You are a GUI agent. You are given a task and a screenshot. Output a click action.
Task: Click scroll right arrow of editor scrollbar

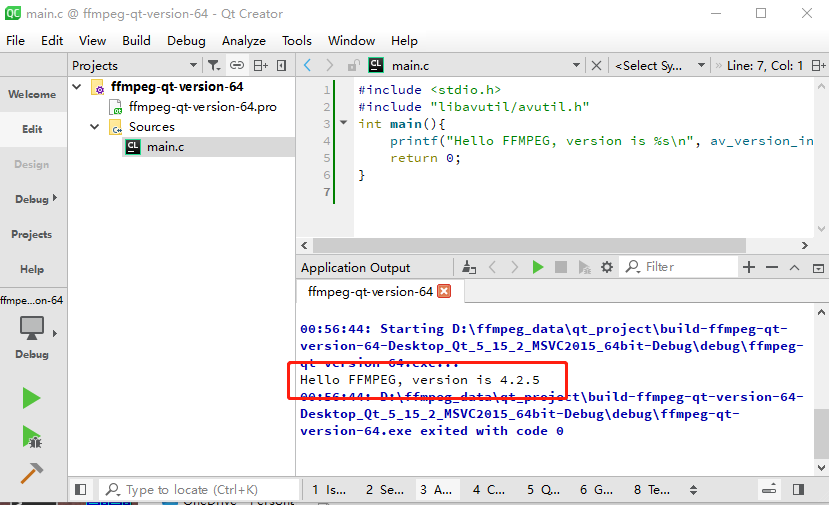click(805, 245)
